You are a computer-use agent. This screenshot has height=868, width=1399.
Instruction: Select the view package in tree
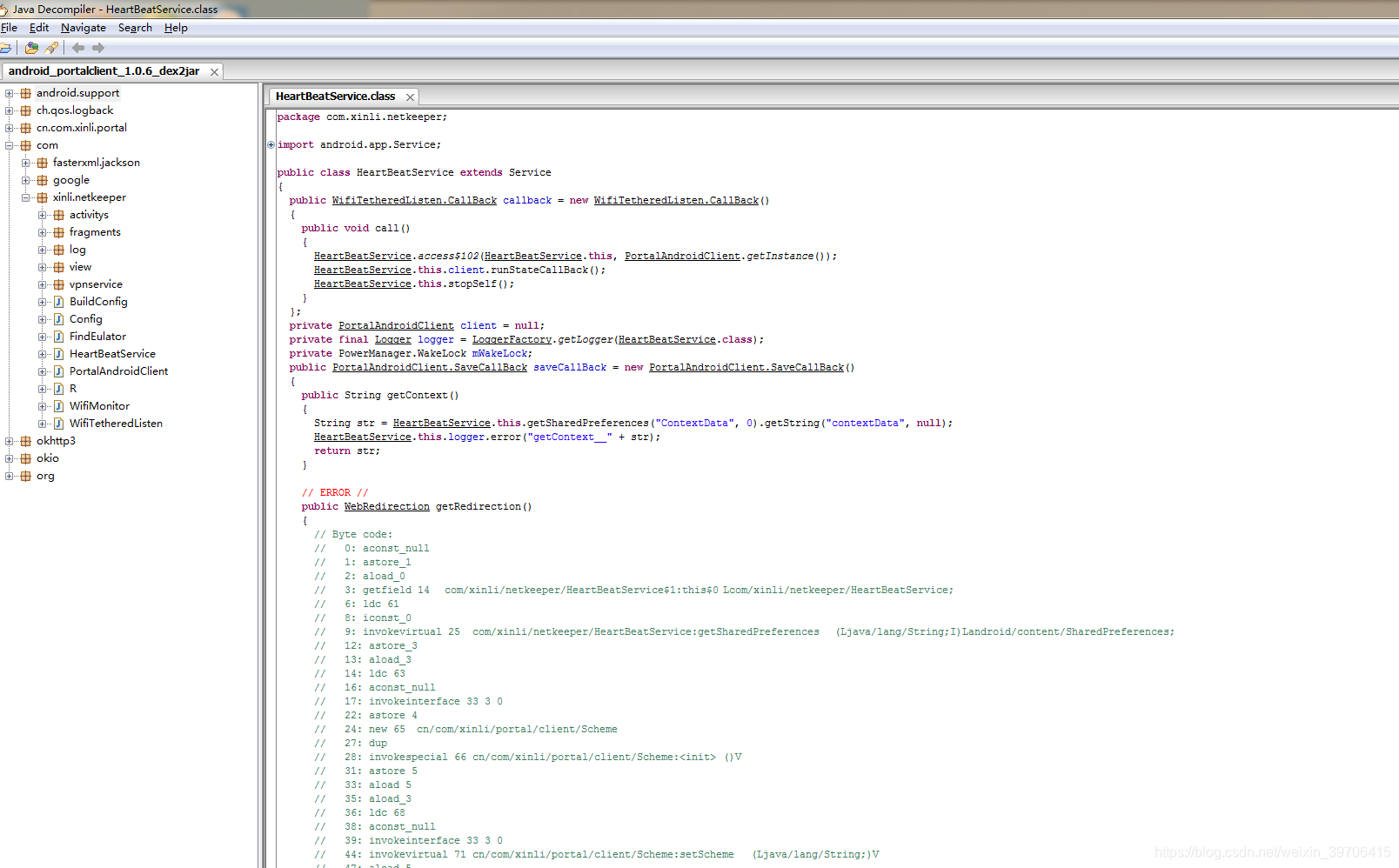coord(80,267)
